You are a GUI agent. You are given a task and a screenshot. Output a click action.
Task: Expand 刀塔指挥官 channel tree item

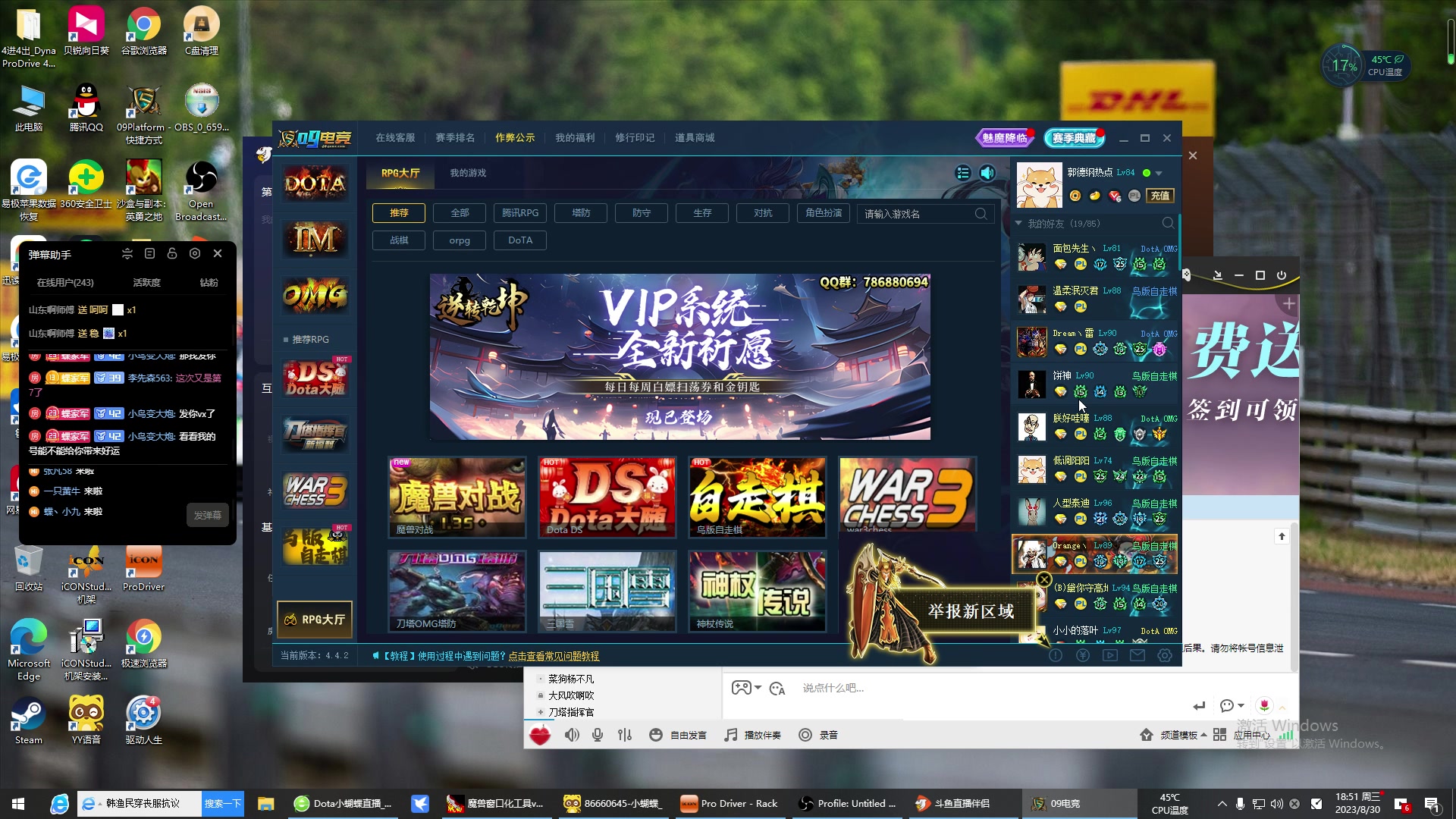540,712
